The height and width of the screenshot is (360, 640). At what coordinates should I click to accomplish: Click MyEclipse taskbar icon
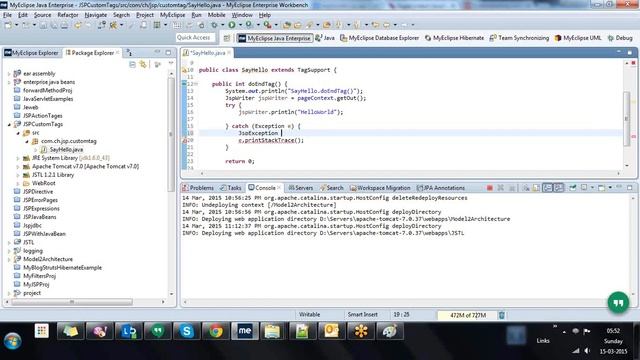pos(245,331)
